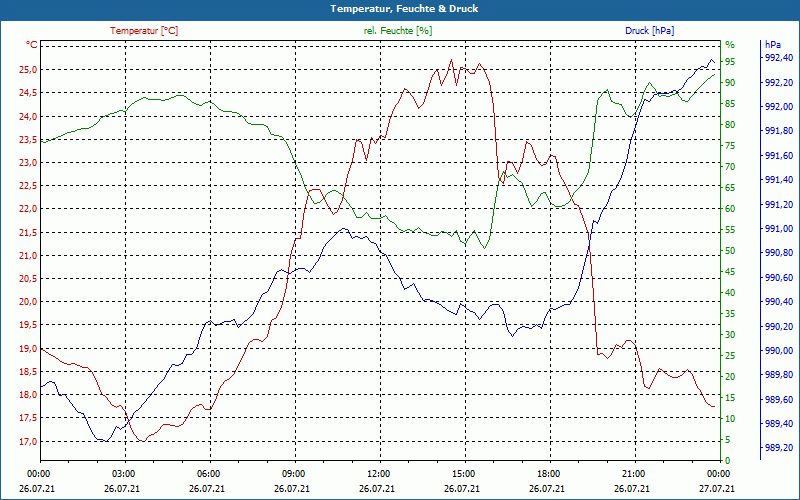Click the chart title 'Temperatur, Feuchte & Druck'
Viewport: 800px width, 500px height.
[404, 9]
